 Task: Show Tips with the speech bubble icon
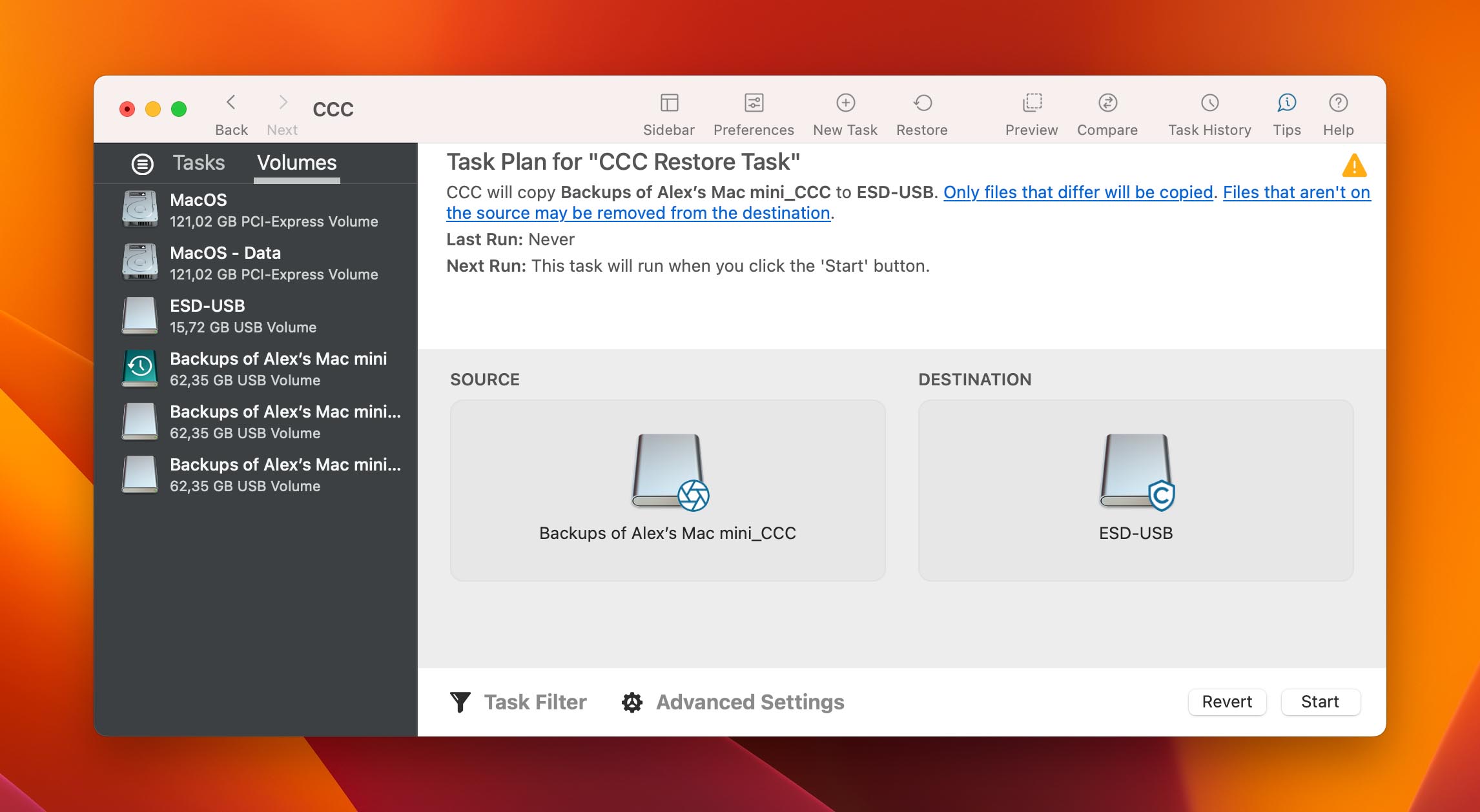tap(1286, 103)
